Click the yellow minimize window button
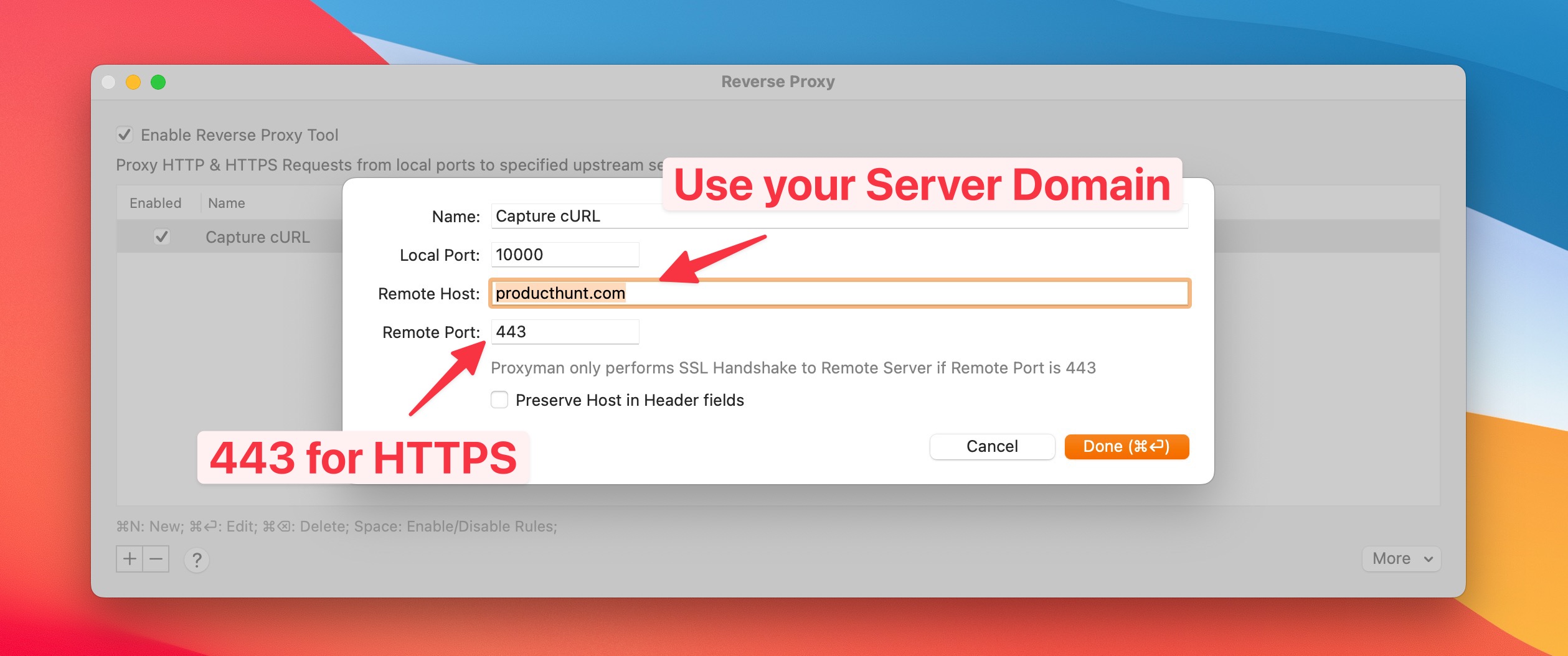Viewport: 1568px width, 656px height. (133, 82)
